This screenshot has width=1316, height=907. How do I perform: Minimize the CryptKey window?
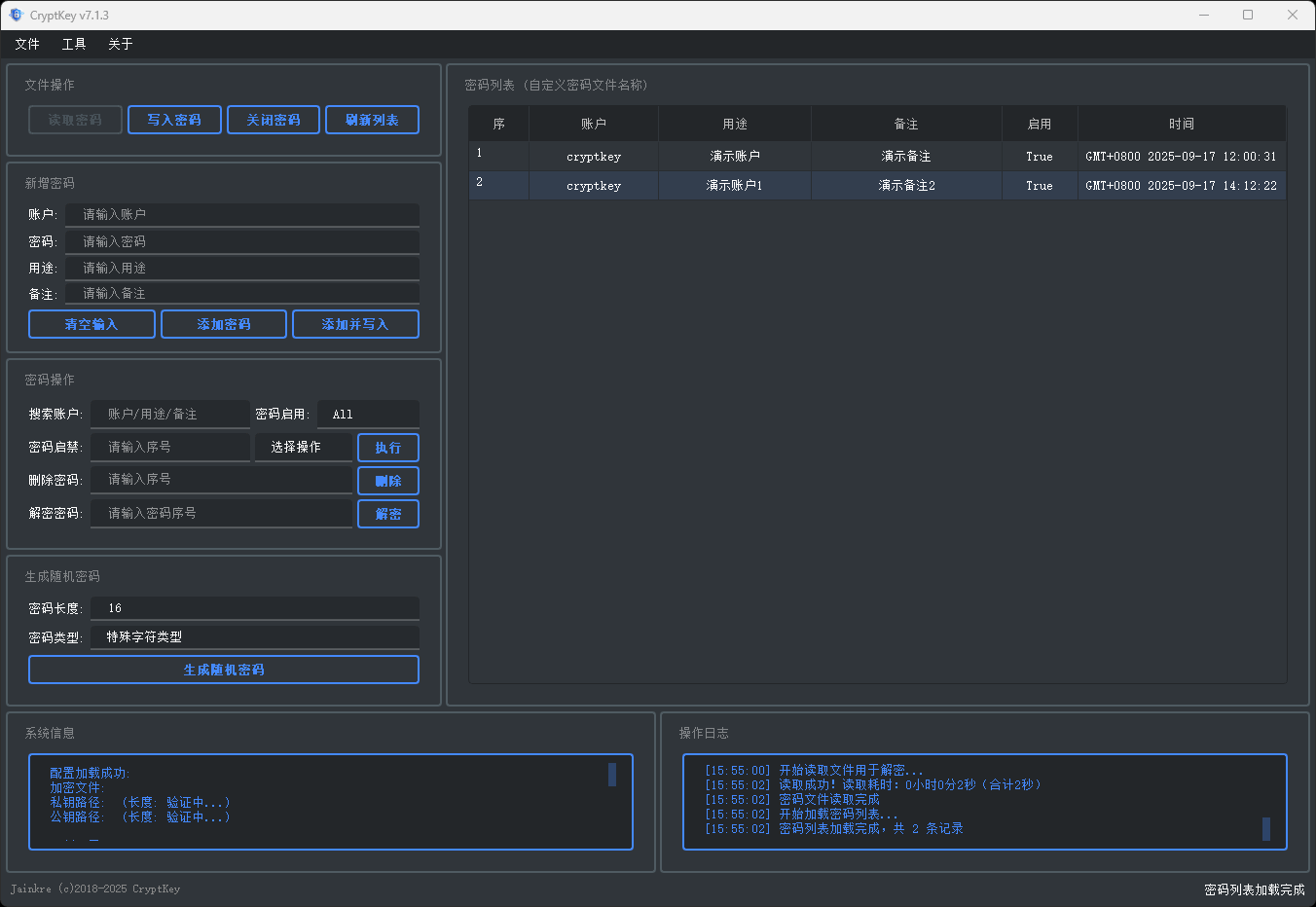pos(1204,15)
